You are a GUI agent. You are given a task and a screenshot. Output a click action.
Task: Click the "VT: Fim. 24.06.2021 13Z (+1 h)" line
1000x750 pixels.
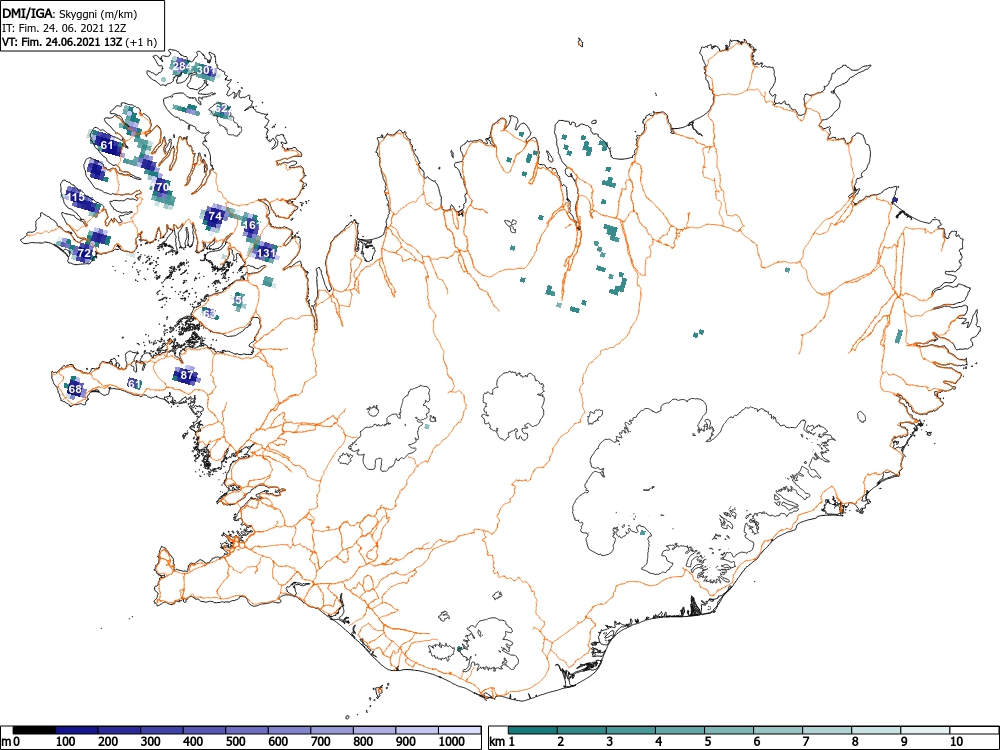(x=80, y=42)
